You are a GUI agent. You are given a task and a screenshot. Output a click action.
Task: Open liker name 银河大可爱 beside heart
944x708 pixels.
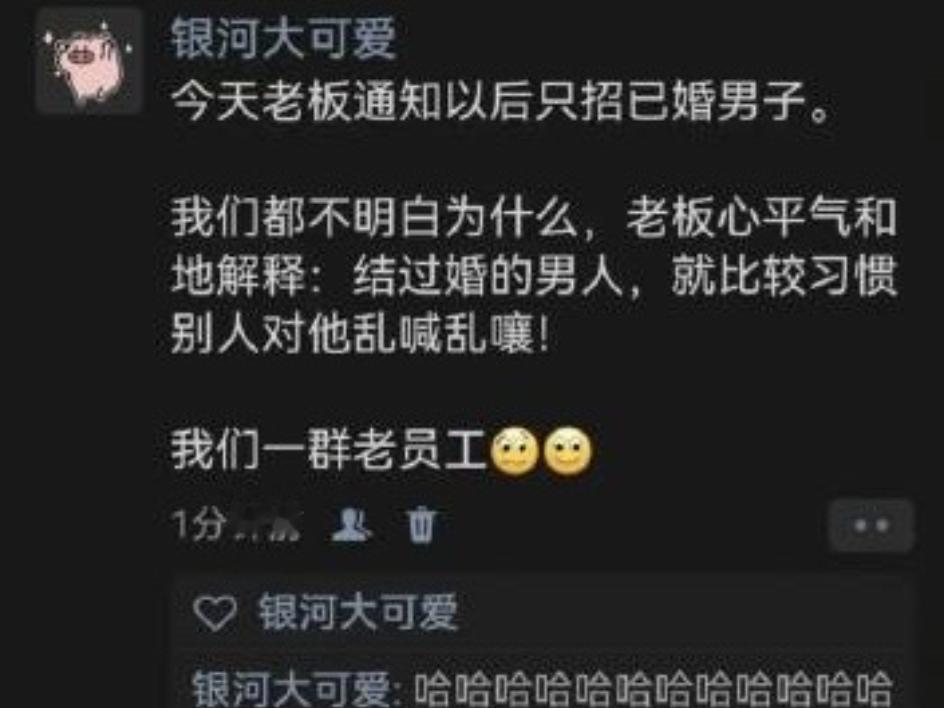click(359, 612)
